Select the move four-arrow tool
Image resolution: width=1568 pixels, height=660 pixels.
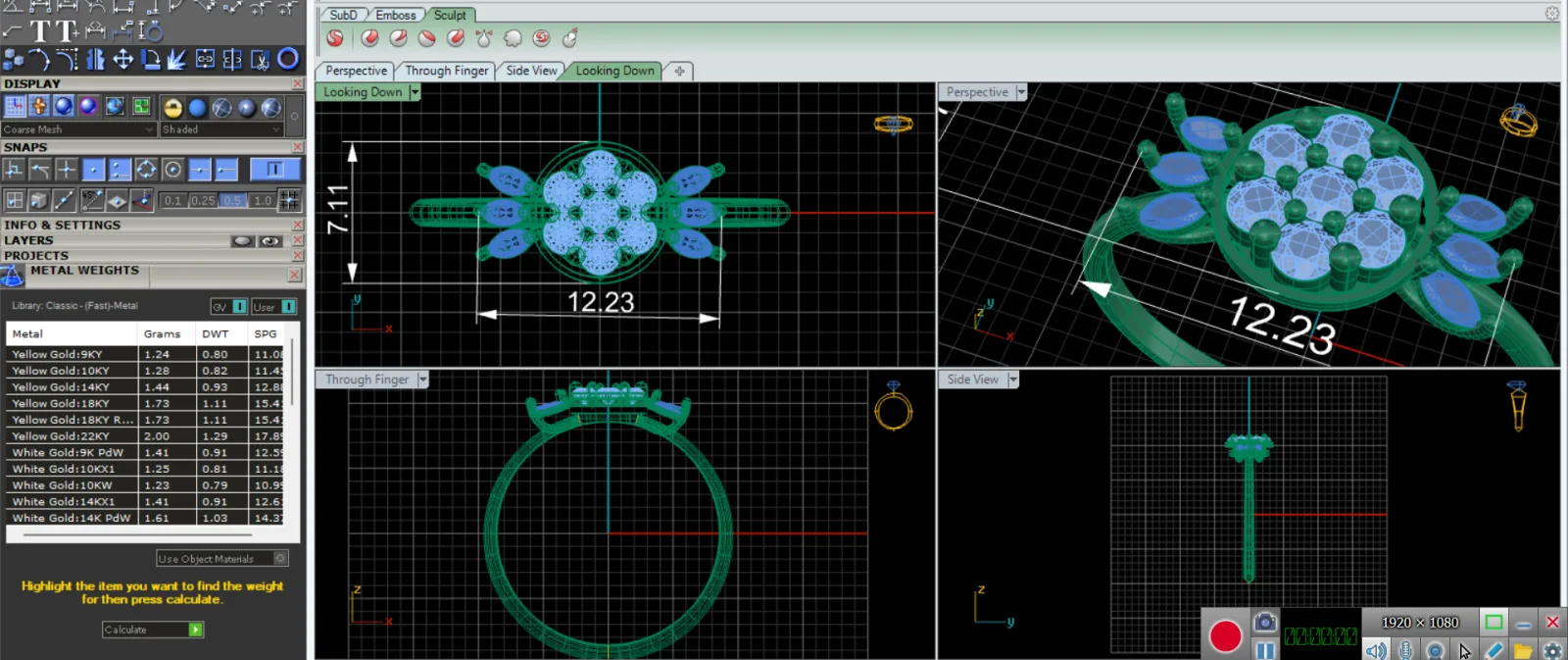coord(122,60)
